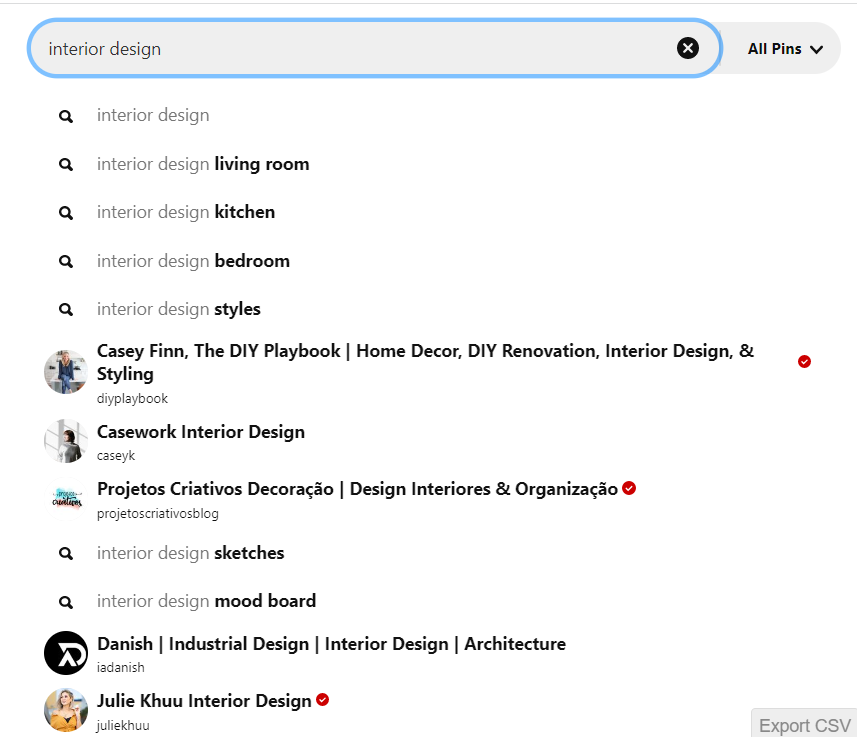Clear the search field with X icon
This screenshot has width=857, height=737.
(x=688, y=48)
